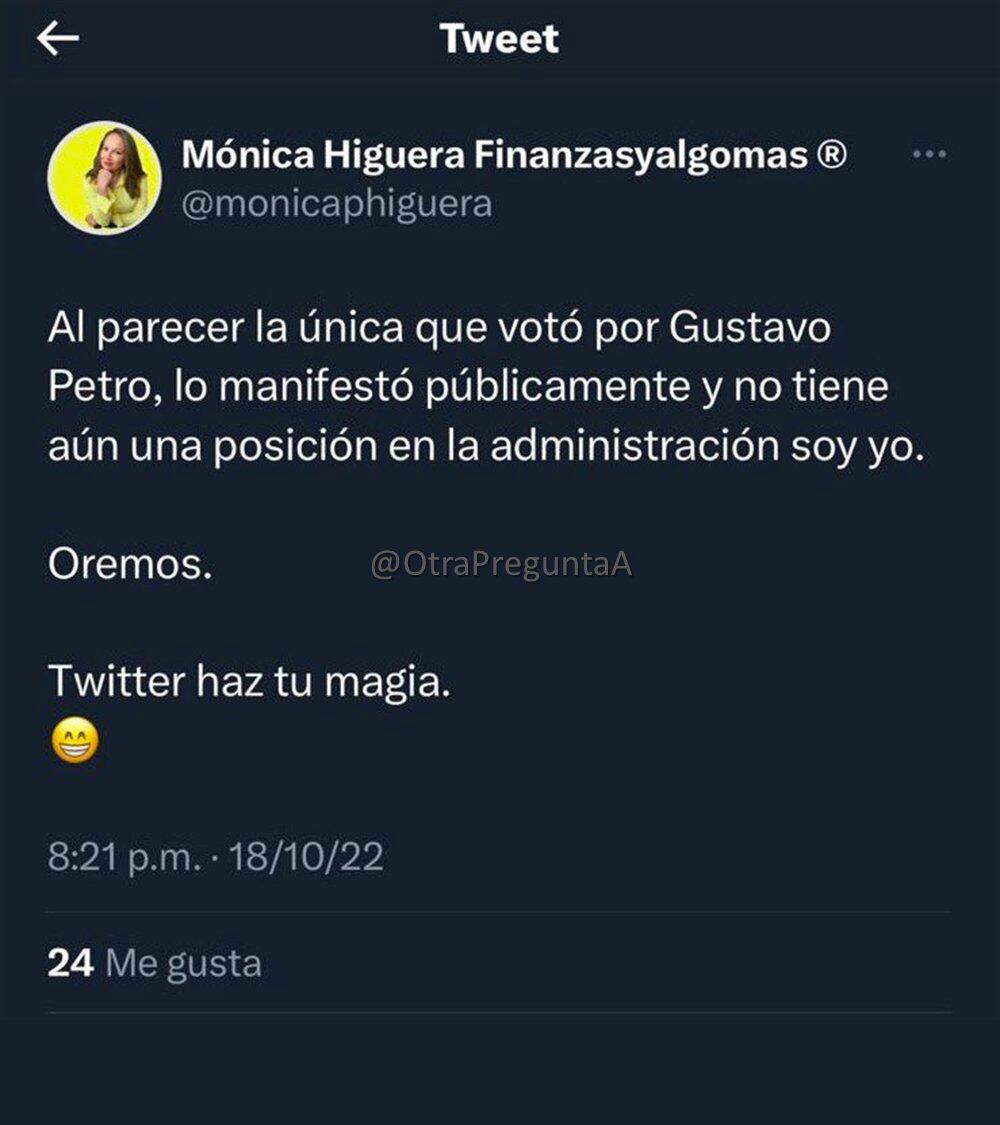Open the @monicaphiguera handle
Screen dimensions: 1000x1125
tap(336, 203)
